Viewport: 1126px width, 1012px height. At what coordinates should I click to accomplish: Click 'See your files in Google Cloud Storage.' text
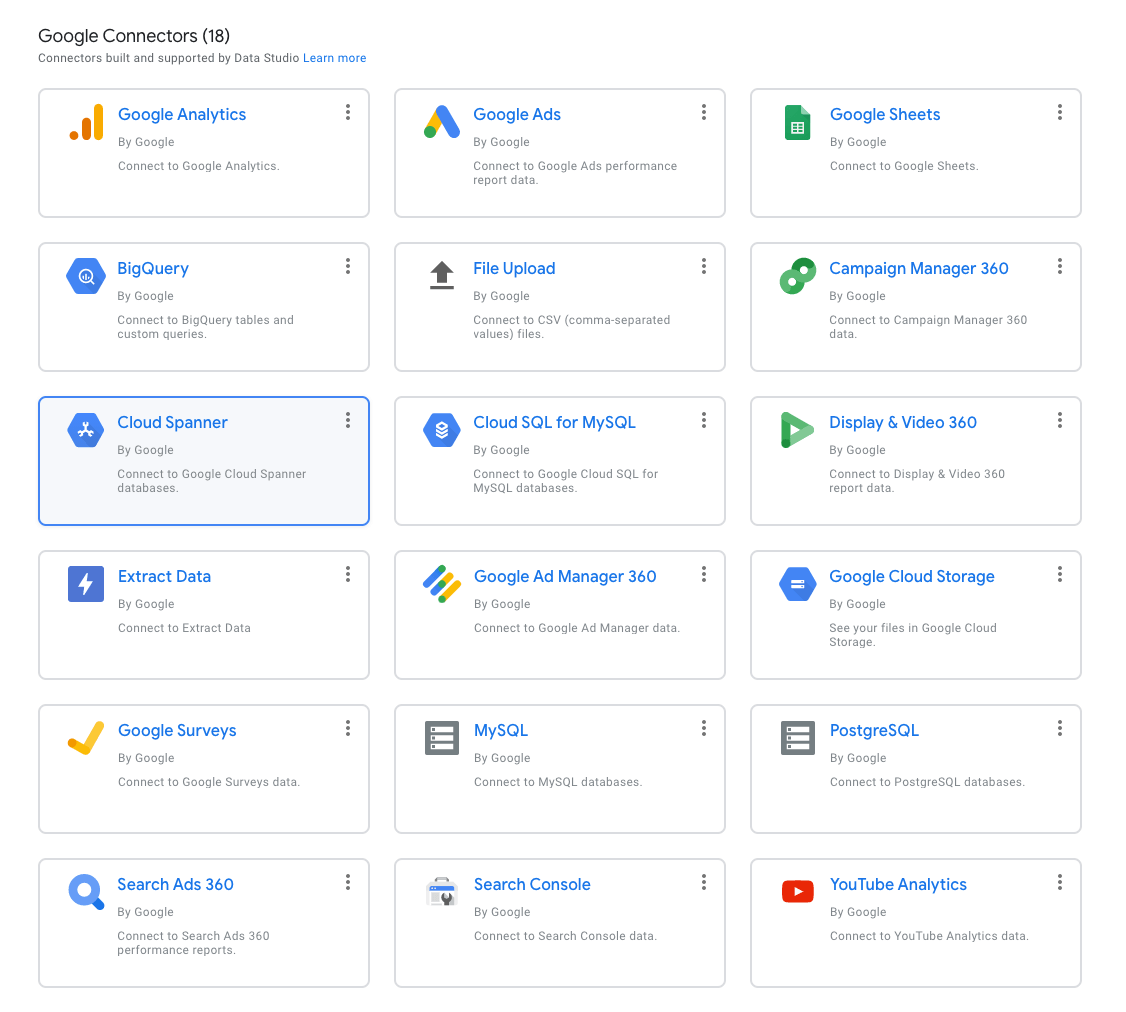click(x=913, y=635)
